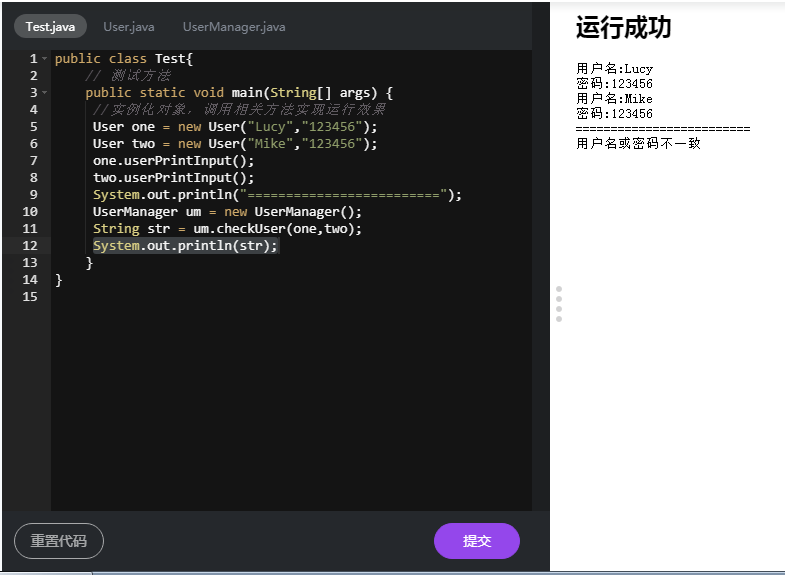Click the closing brace on line 13
The height and width of the screenshot is (575, 785).
click(x=89, y=263)
